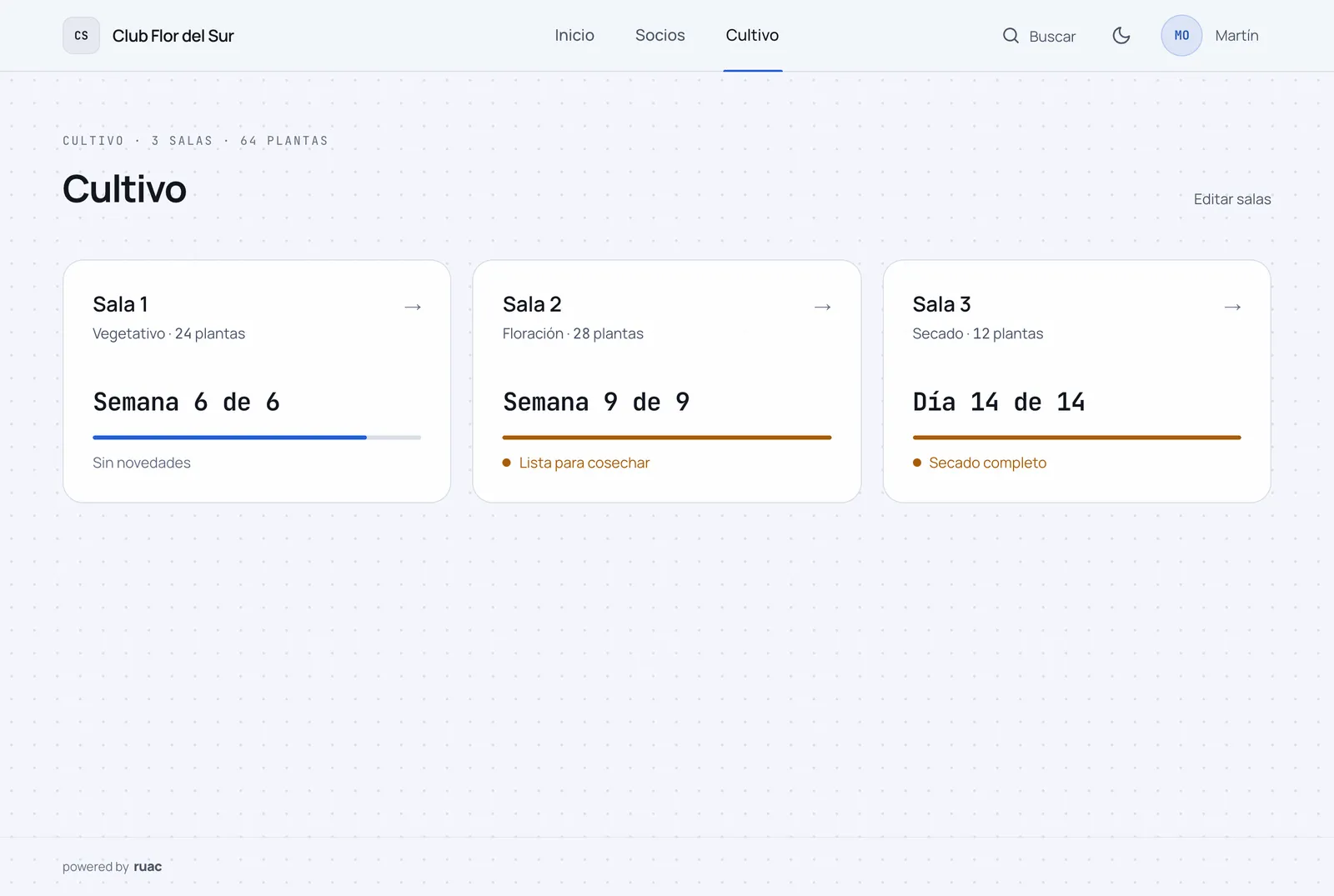Click the Sala 2 orange progress bar
The image size is (1334, 896).
(x=667, y=438)
